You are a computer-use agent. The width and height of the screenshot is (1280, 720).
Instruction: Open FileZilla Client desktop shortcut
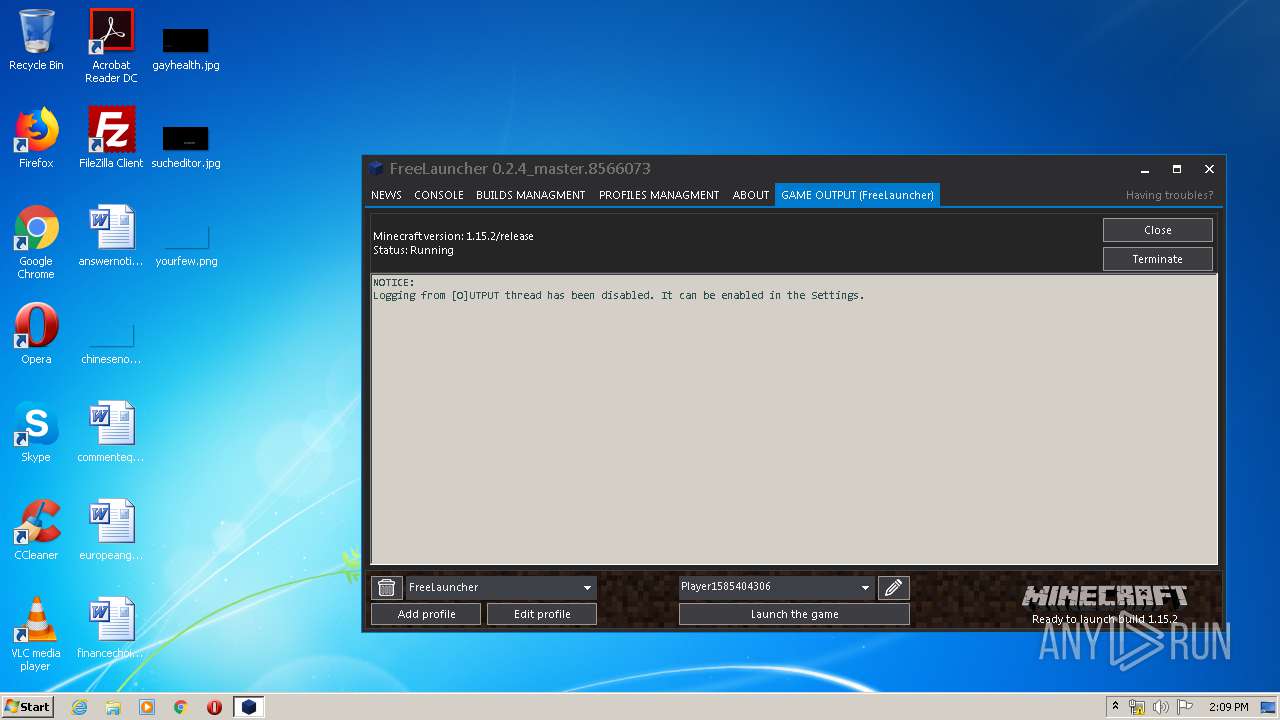(111, 138)
